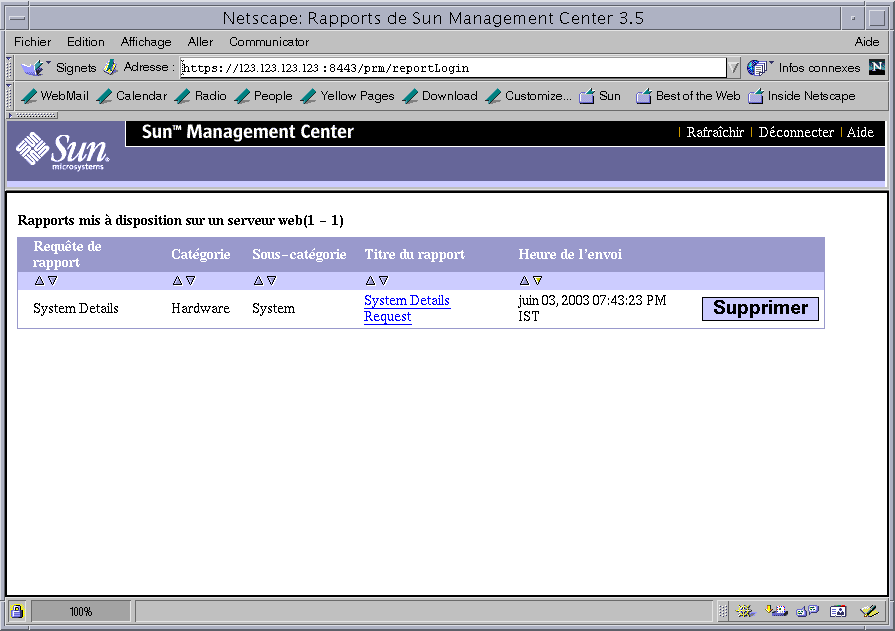
Task: Click the Aide link in Sun banner
Action: coord(860,132)
